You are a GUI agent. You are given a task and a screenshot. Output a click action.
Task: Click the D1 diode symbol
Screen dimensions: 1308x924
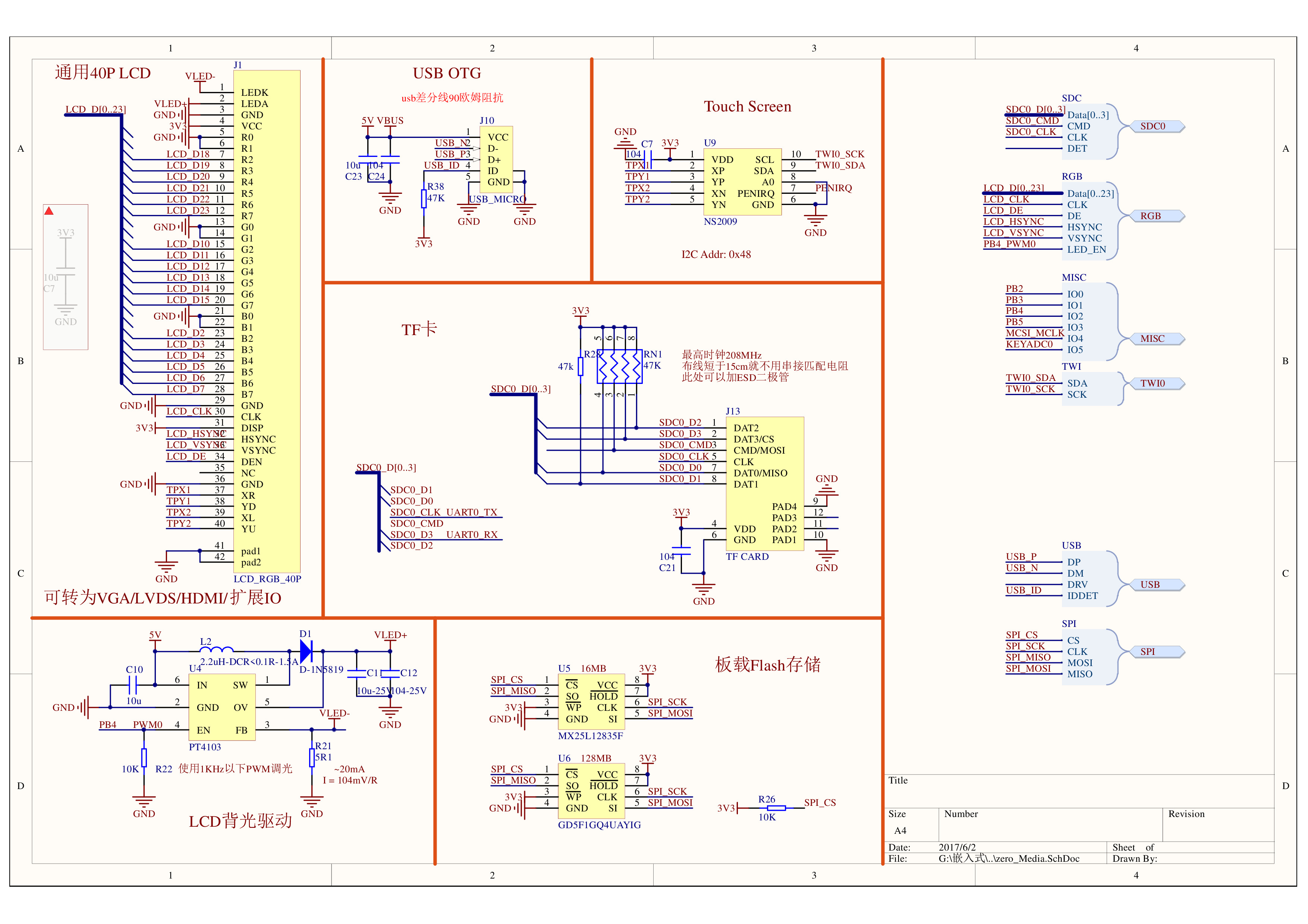click(x=306, y=651)
